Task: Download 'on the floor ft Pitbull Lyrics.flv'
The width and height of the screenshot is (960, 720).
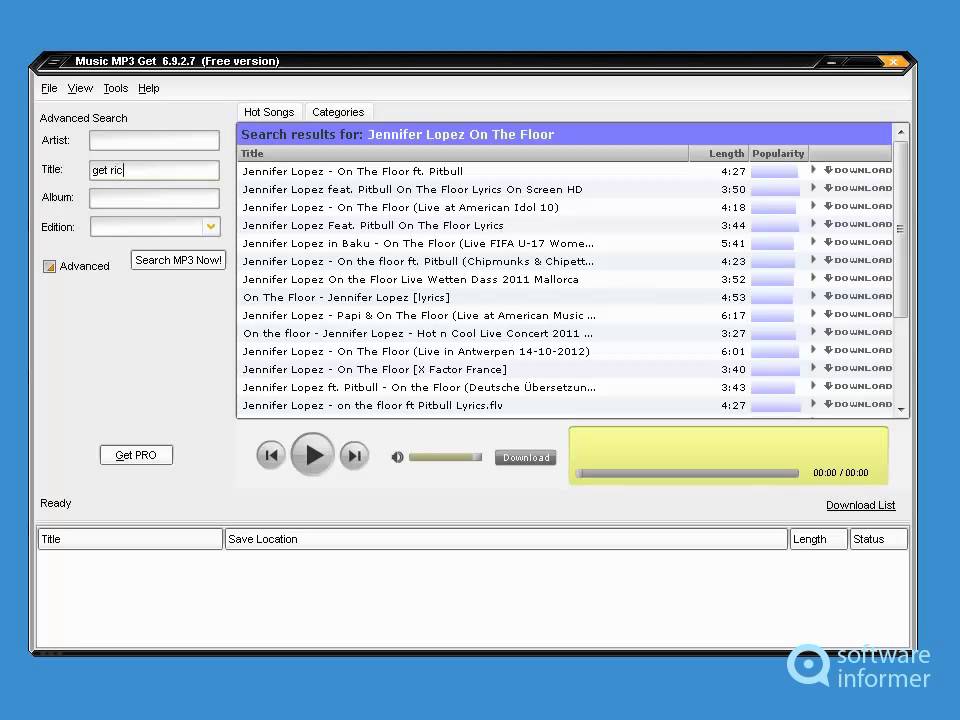Action: [x=858, y=404]
